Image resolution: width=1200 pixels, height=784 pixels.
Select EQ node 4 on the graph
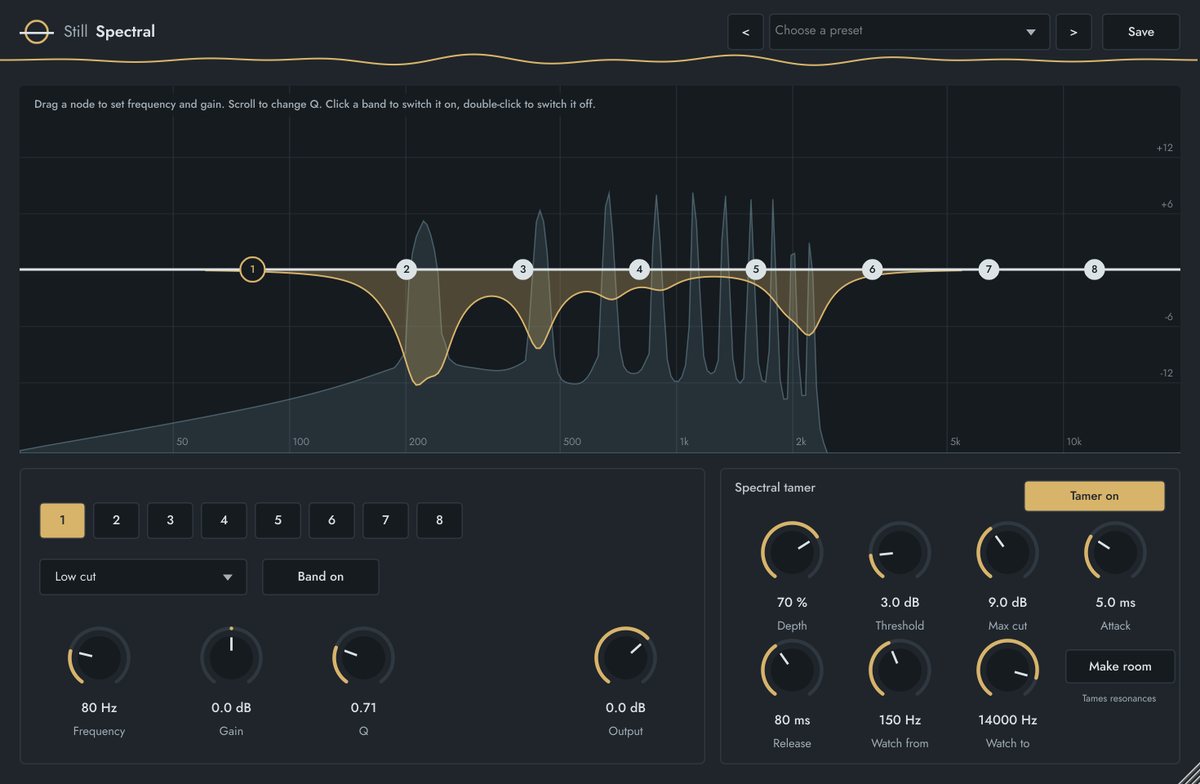pyautogui.click(x=640, y=269)
